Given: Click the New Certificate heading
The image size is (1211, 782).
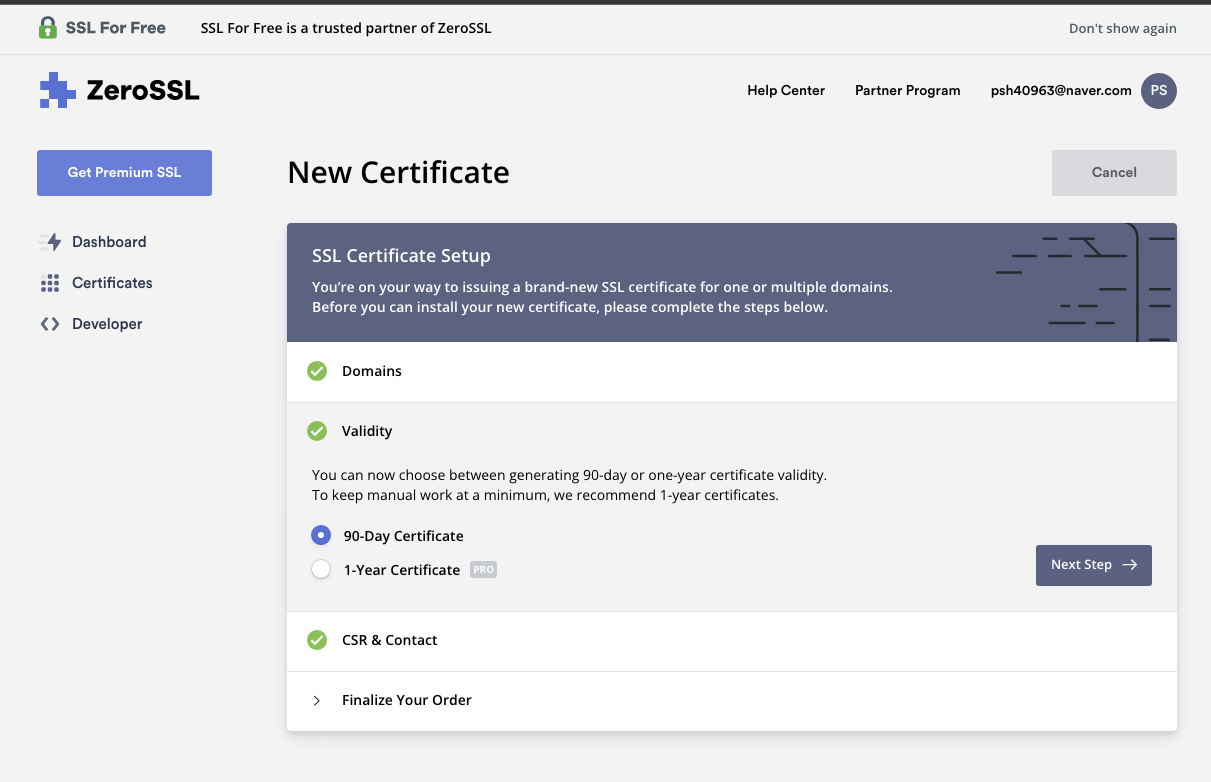Looking at the screenshot, I should pyautogui.click(x=398, y=173).
